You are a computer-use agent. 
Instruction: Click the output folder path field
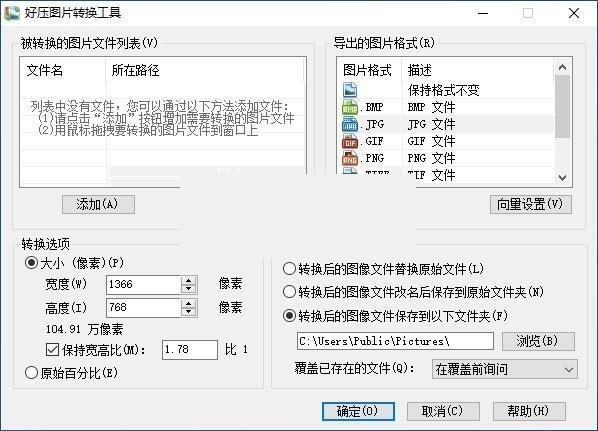395,341
